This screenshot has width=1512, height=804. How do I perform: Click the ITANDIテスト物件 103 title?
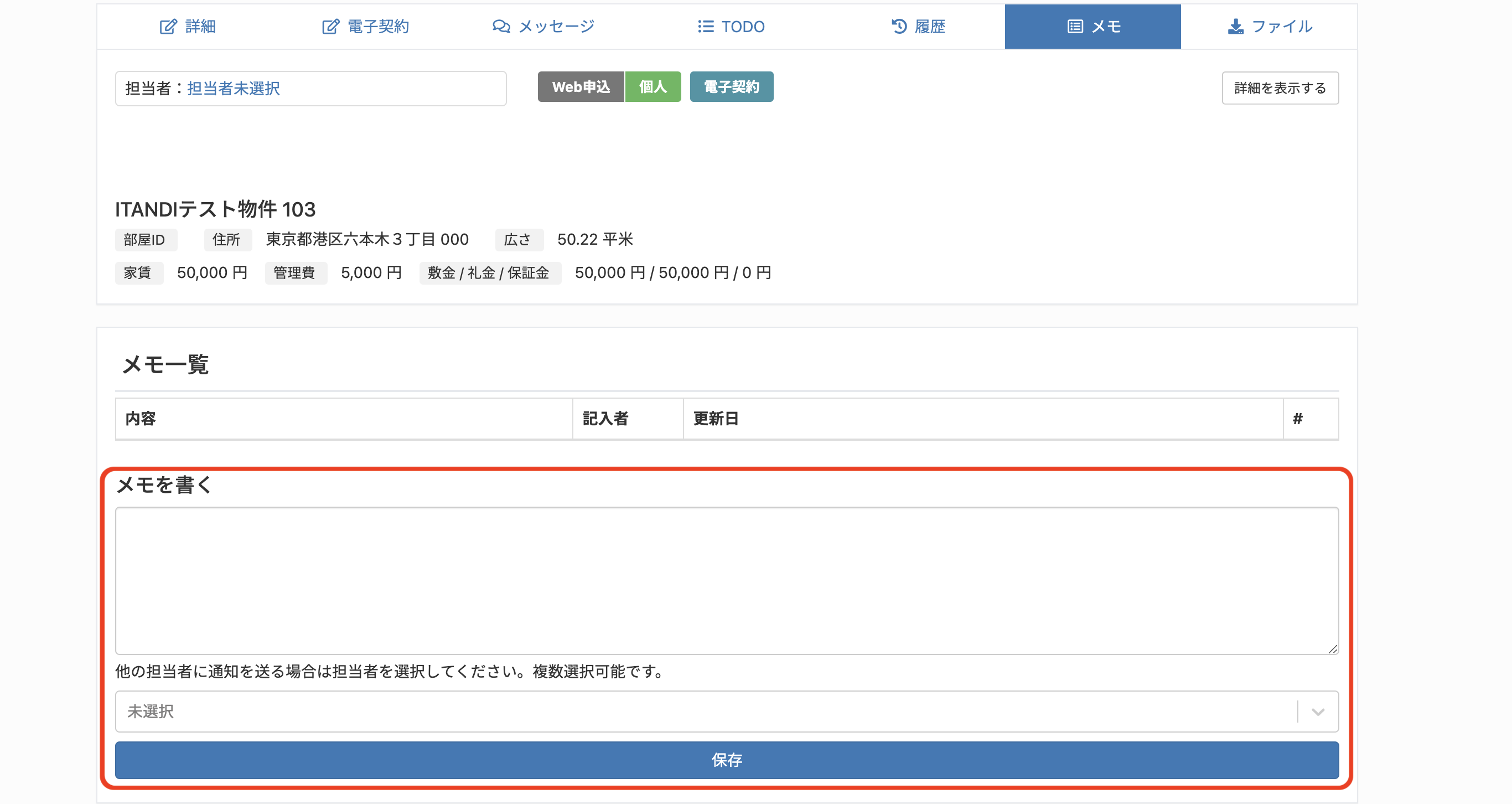(215, 209)
